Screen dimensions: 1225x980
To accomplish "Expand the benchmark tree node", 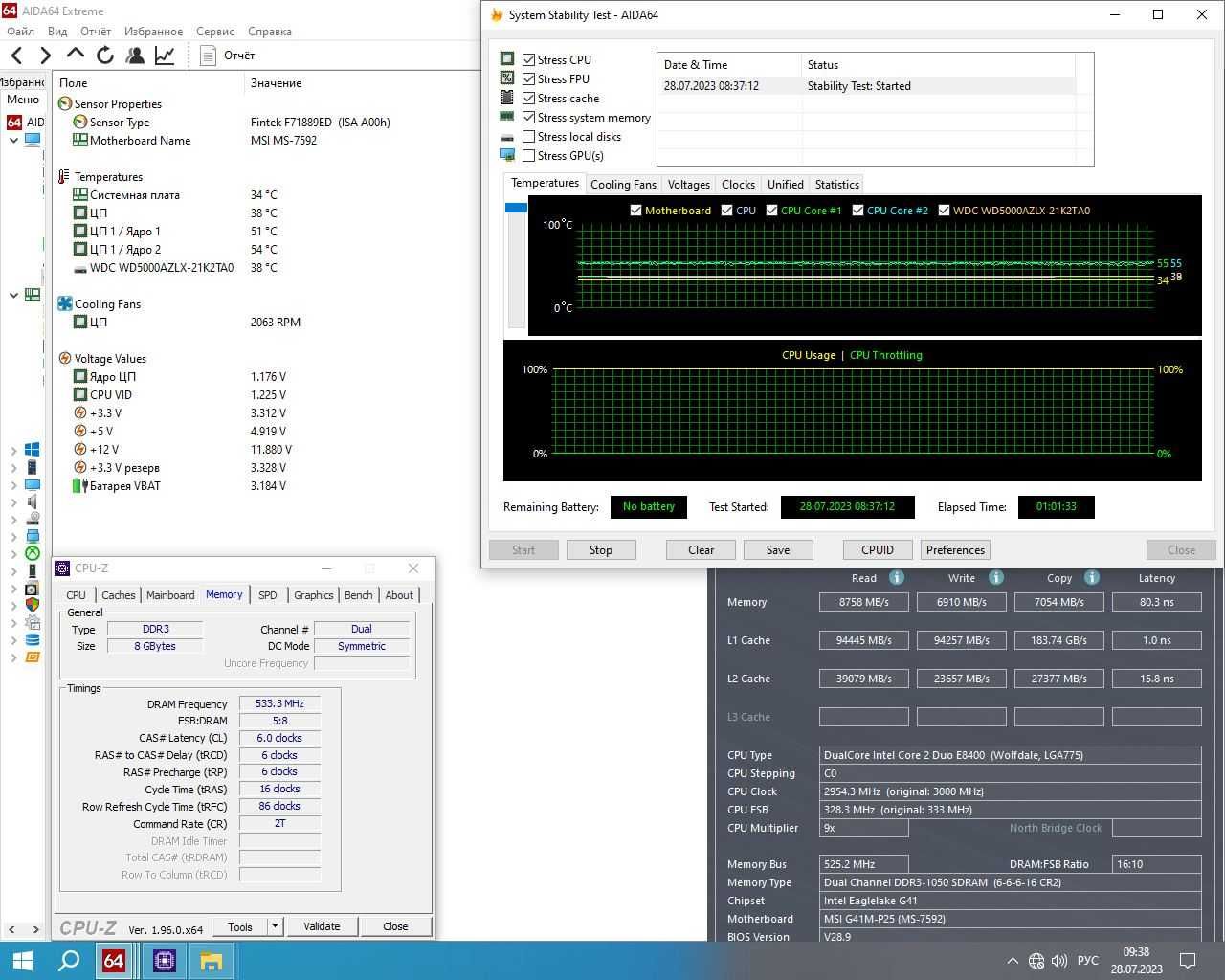I will pos(13,657).
